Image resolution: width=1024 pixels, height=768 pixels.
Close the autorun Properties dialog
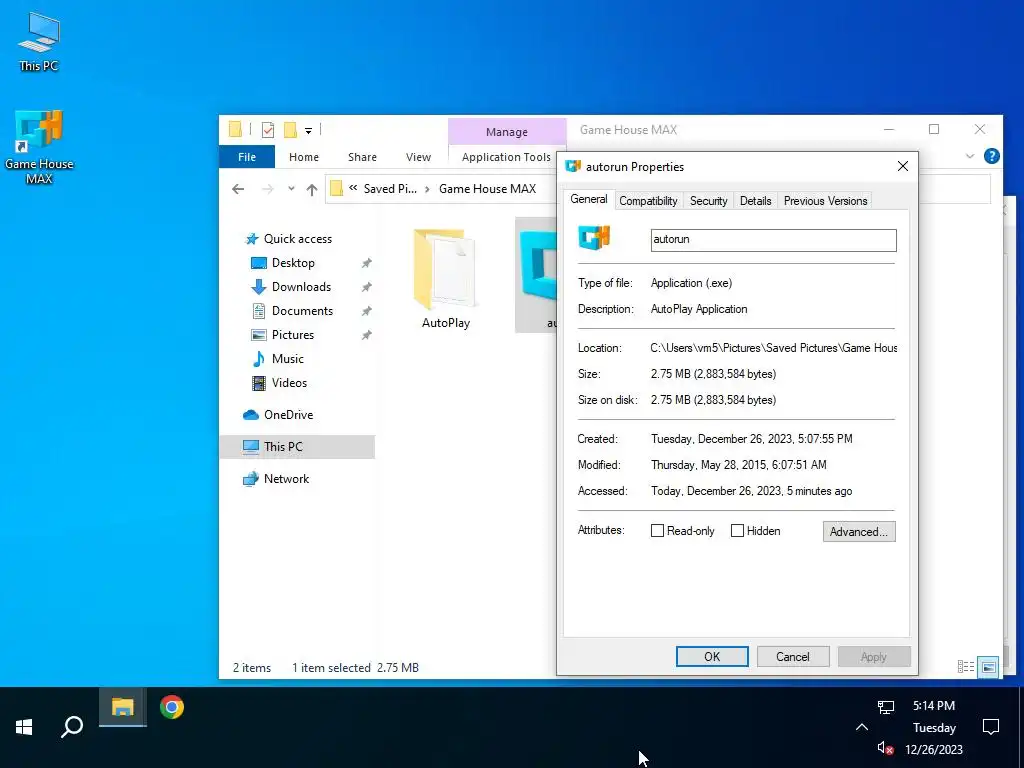click(903, 167)
